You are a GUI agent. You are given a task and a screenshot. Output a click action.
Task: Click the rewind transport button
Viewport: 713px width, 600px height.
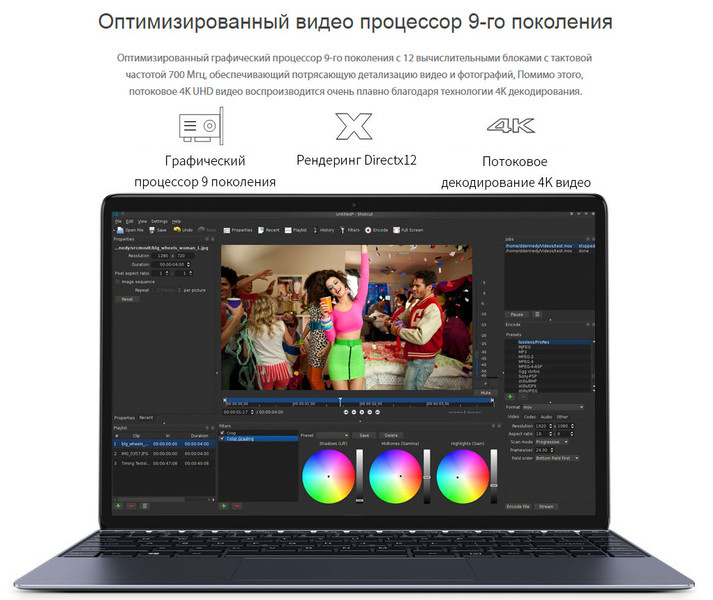pyautogui.click(x=354, y=412)
